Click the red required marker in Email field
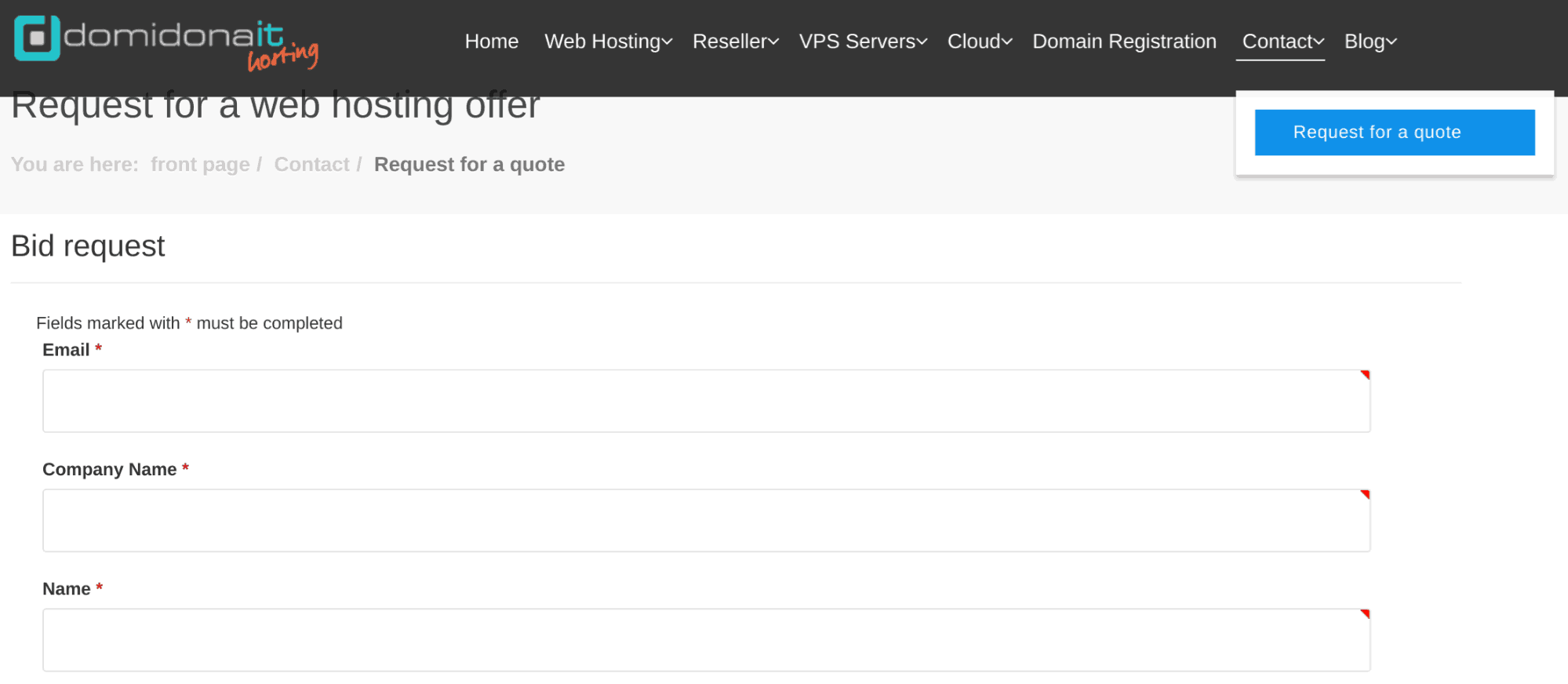The height and width of the screenshot is (684, 1568). pyautogui.click(x=1365, y=375)
